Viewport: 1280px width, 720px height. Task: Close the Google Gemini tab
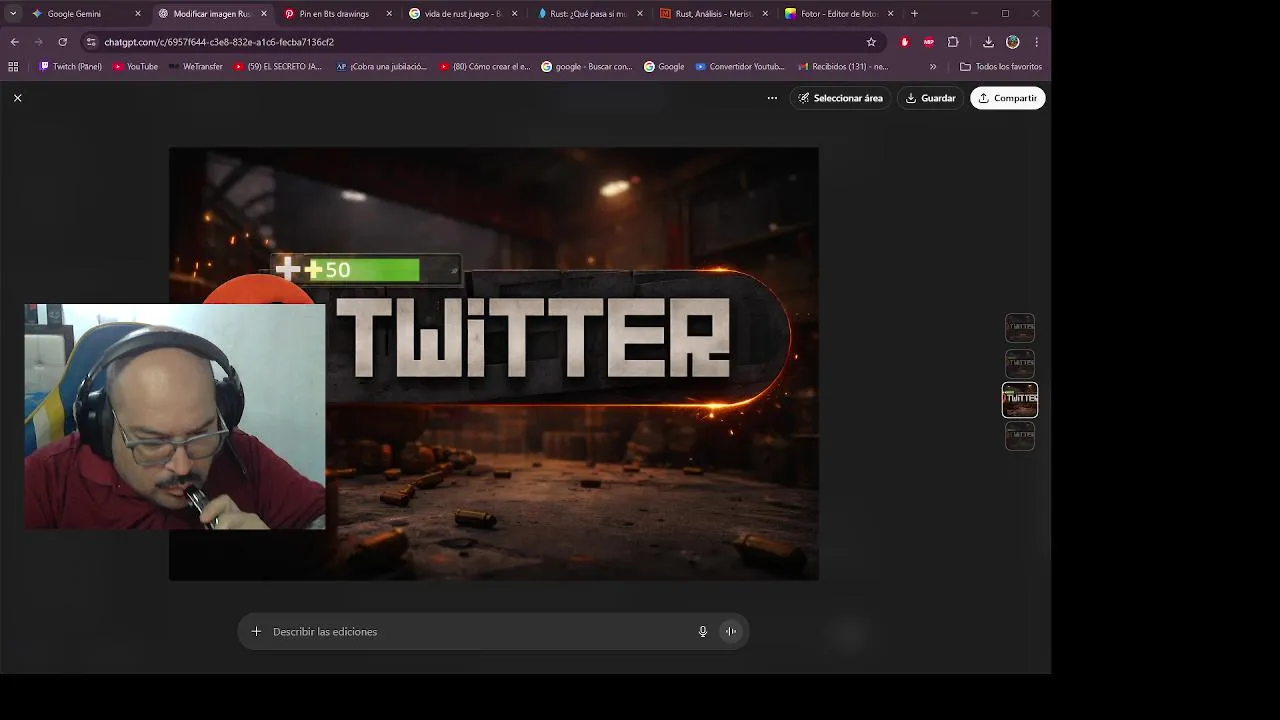138,14
